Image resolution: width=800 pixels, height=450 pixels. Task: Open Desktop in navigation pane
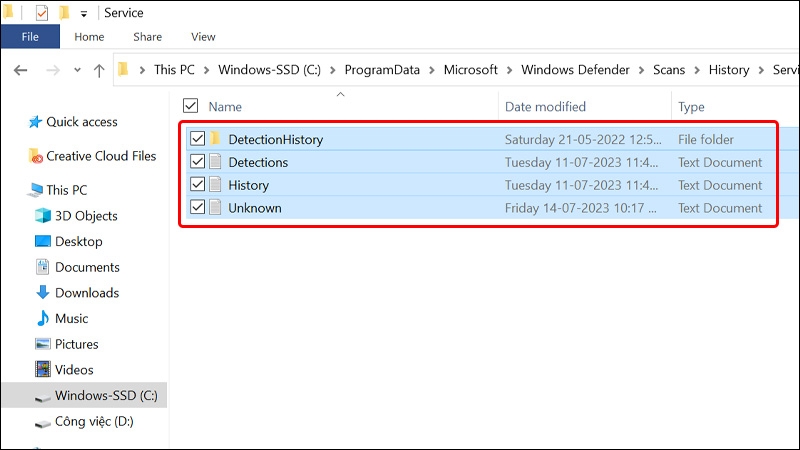(79, 241)
